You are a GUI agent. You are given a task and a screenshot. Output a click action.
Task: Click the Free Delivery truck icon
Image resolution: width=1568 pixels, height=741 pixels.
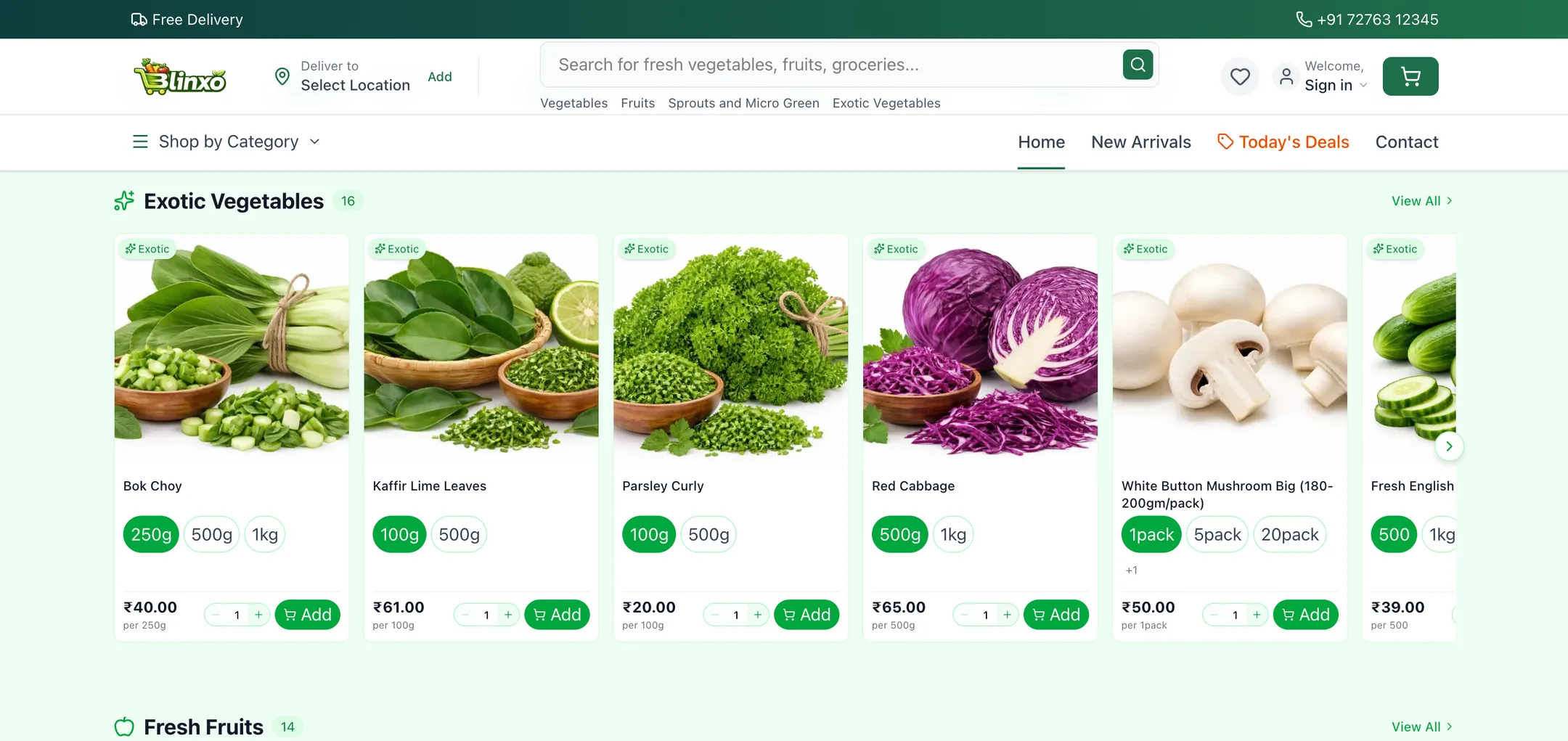point(139,20)
